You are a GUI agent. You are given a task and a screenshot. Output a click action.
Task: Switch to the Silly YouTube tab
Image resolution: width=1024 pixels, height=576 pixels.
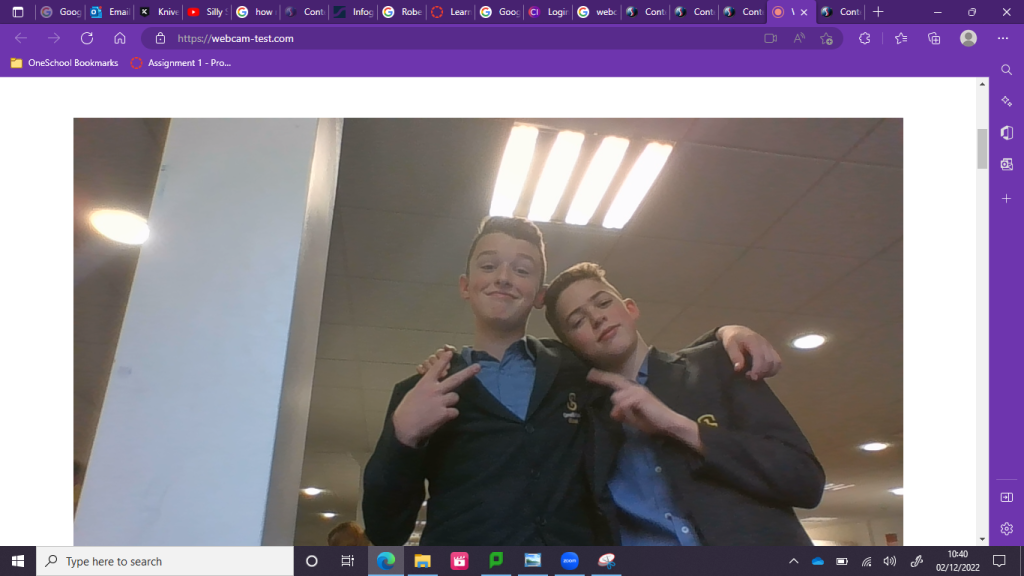click(x=206, y=12)
